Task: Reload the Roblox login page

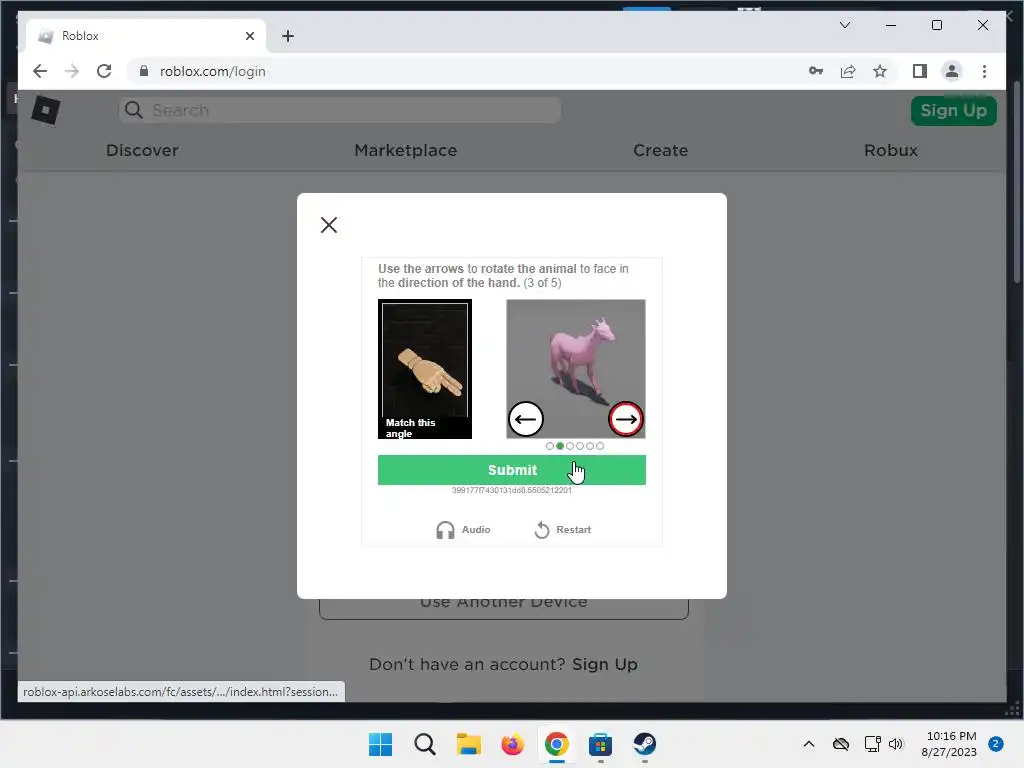Action: pos(104,71)
